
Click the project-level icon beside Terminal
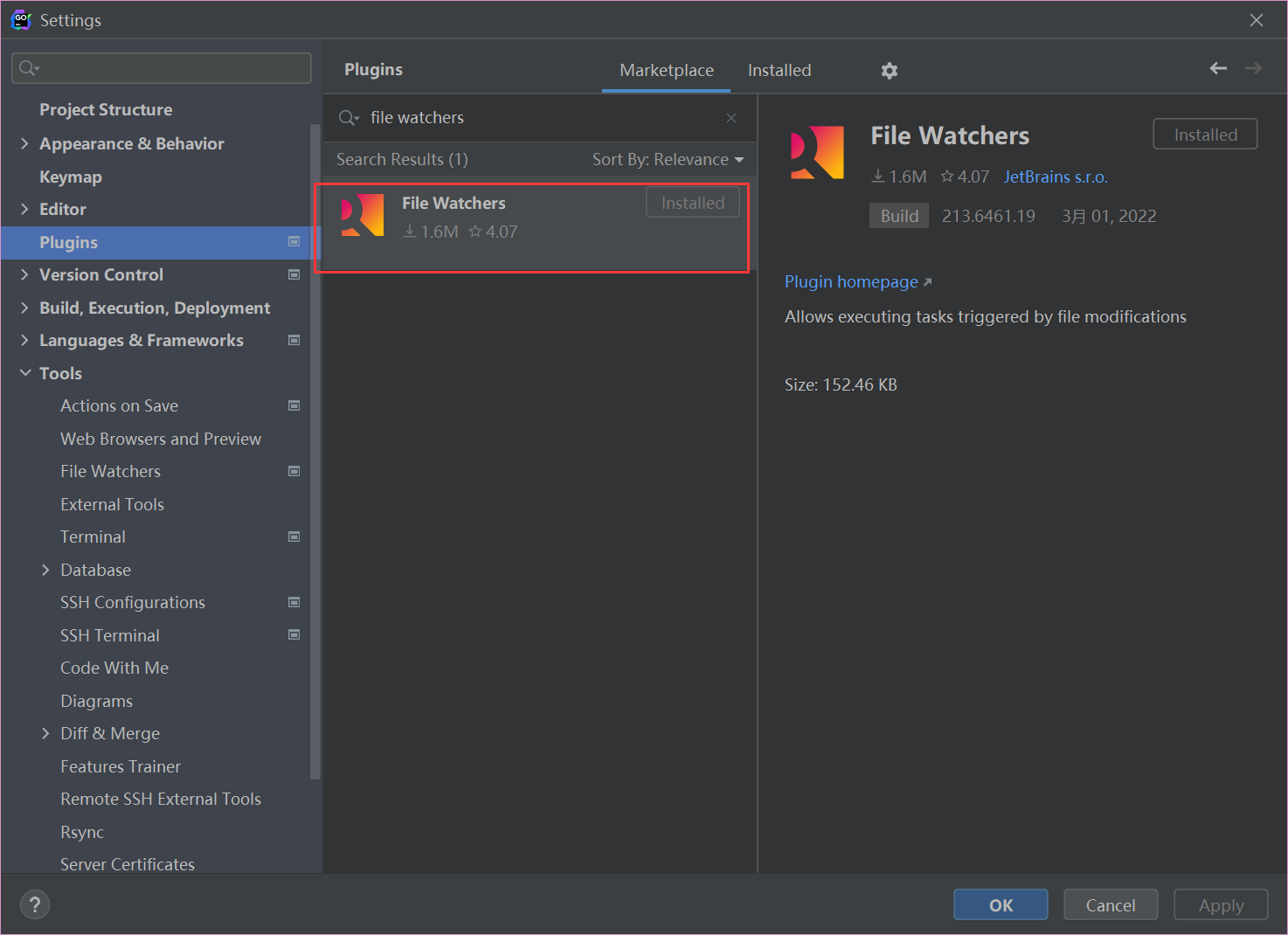[x=294, y=537]
